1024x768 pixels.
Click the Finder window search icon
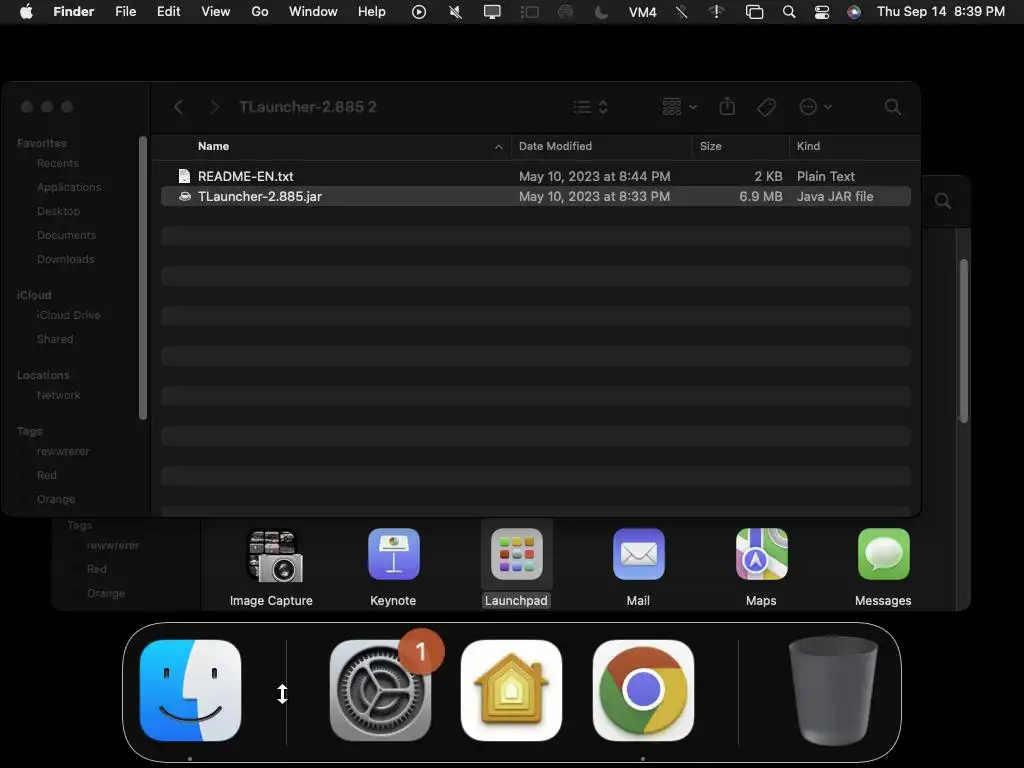(x=893, y=107)
